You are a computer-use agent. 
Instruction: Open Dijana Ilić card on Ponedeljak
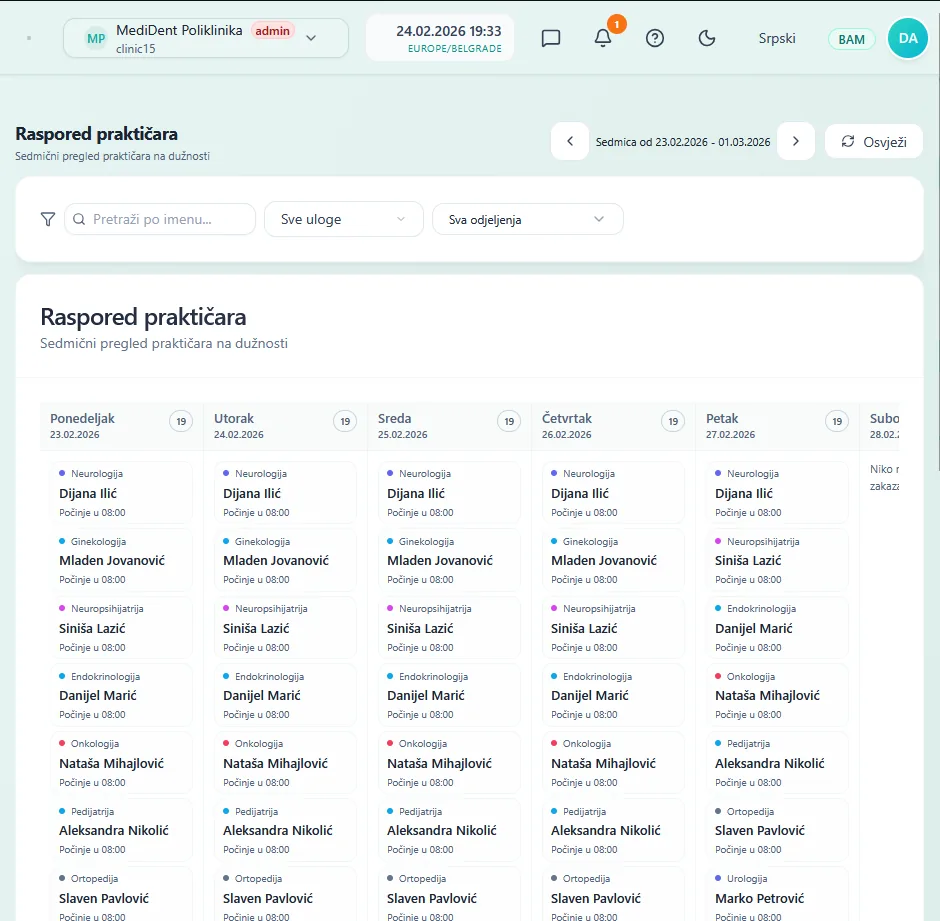[x=121, y=493]
